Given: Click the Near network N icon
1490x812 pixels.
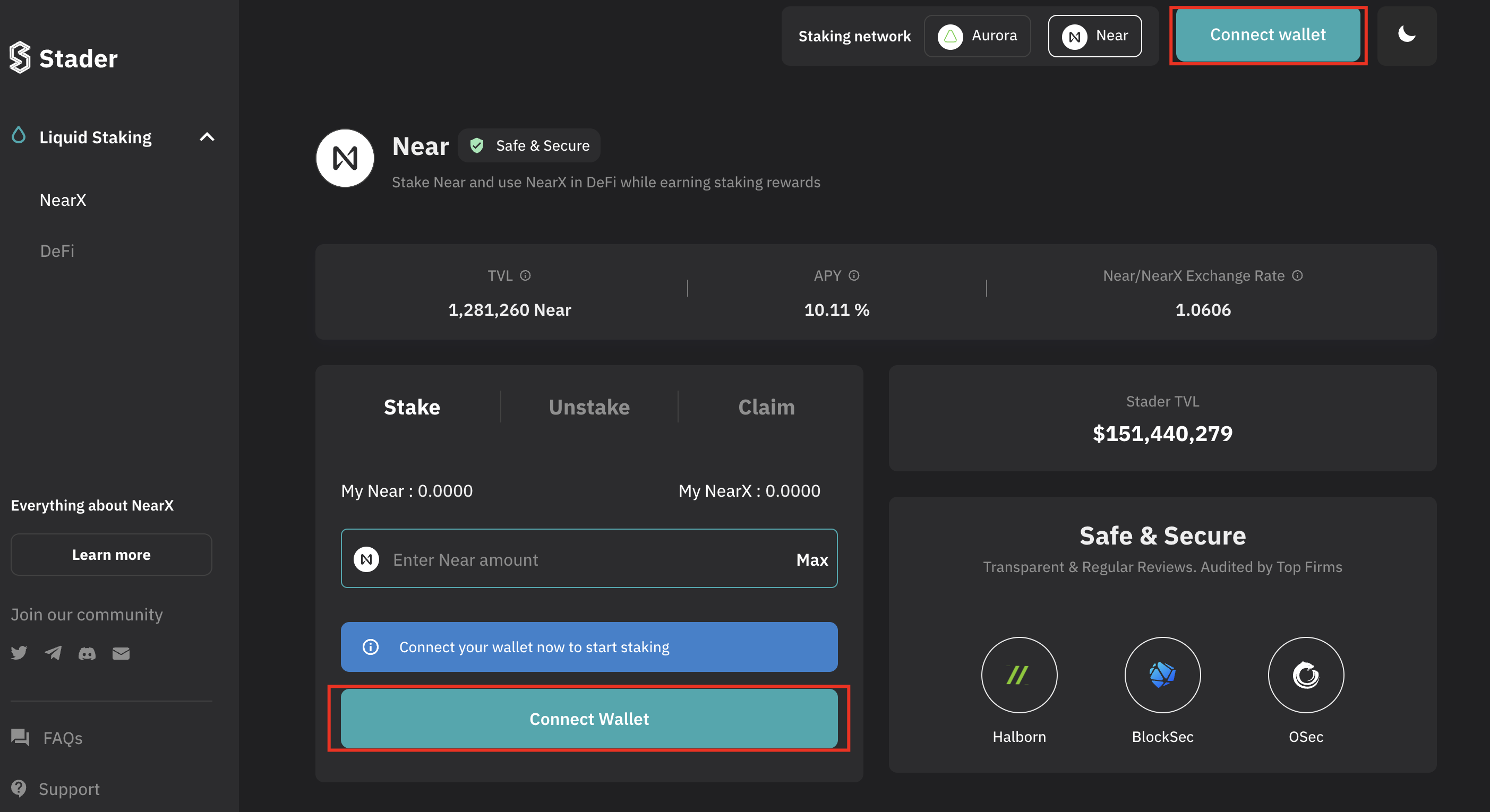Looking at the screenshot, I should click(x=1075, y=37).
